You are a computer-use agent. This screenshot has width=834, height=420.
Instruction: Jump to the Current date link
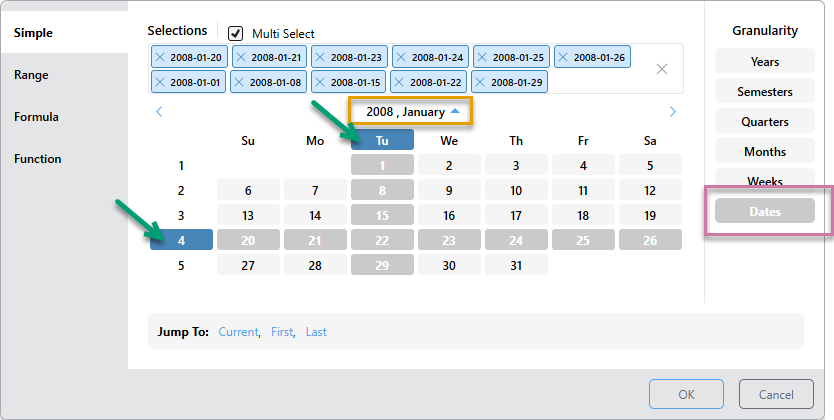238,332
